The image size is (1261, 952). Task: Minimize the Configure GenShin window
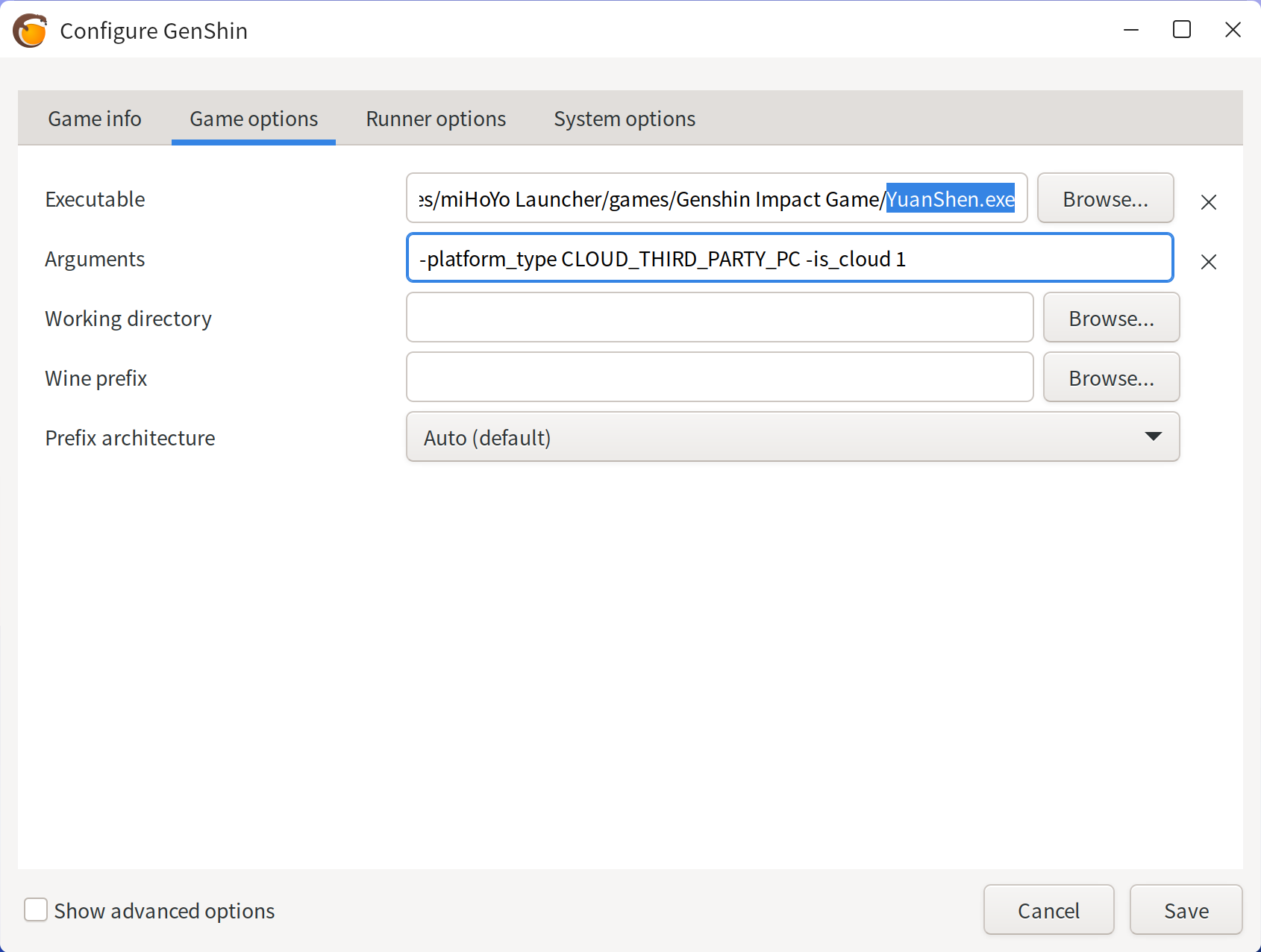tap(1131, 30)
